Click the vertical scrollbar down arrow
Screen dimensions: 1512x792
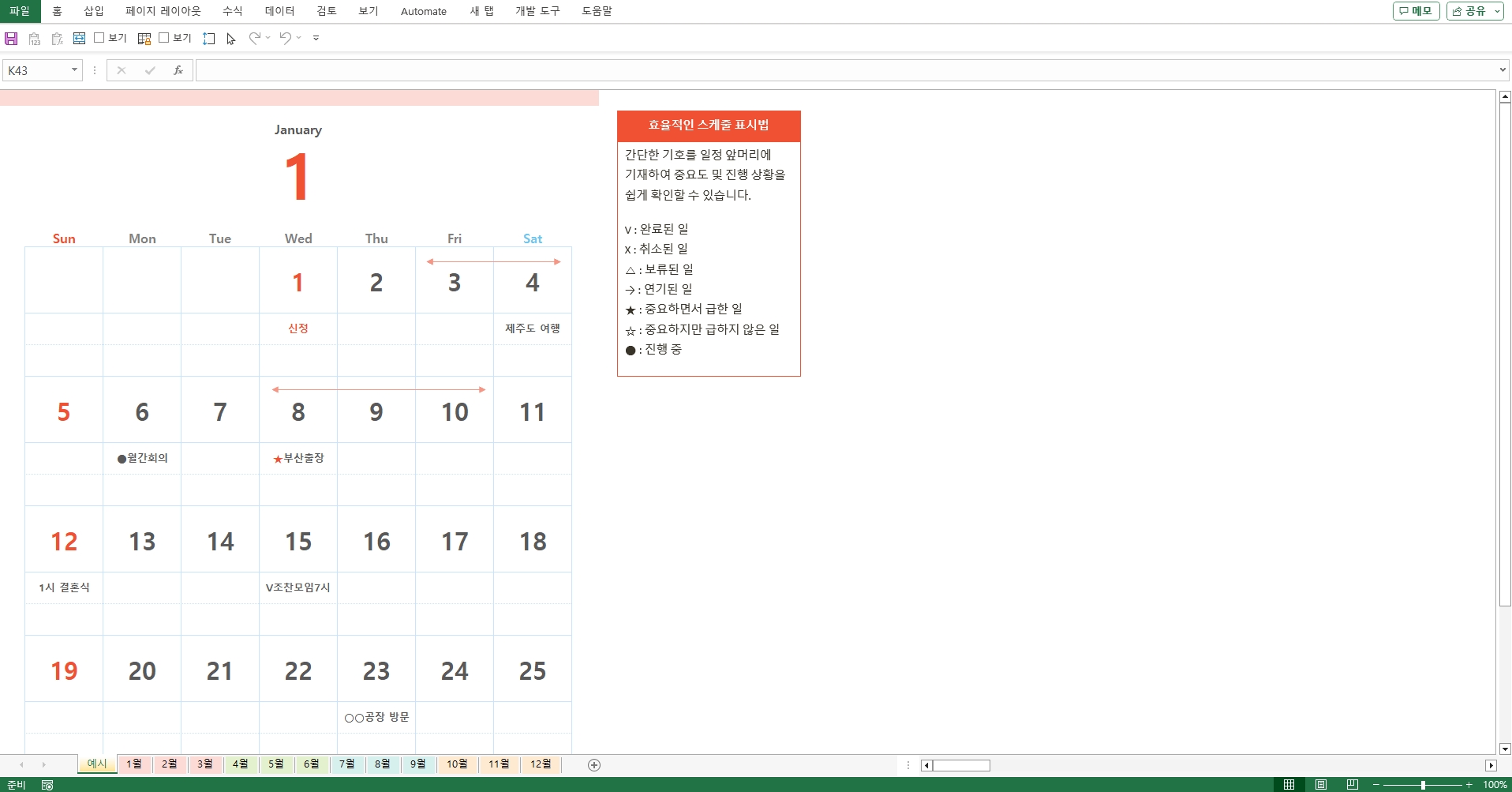(x=1505, y=749)
